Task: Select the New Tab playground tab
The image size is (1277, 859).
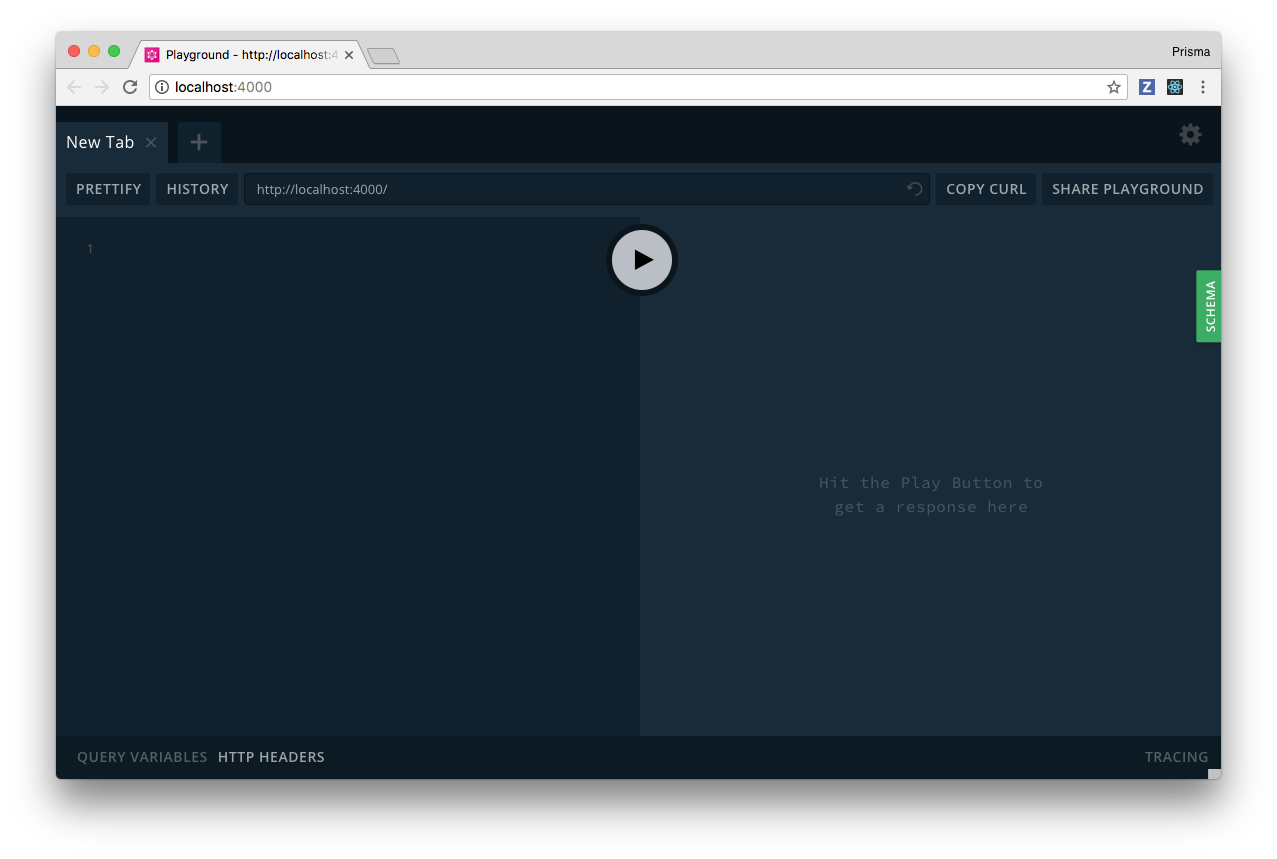Action: (100, 142)
